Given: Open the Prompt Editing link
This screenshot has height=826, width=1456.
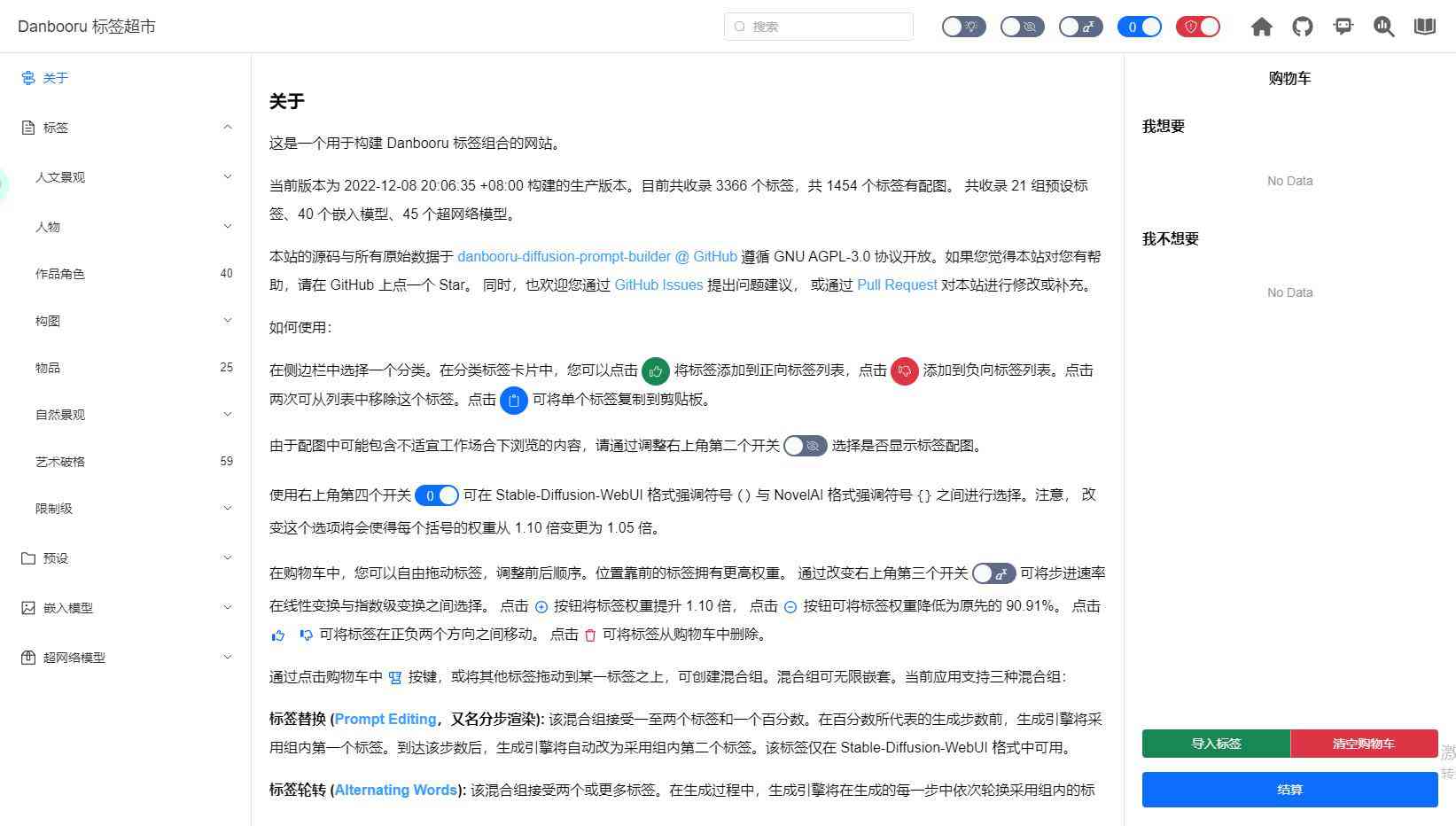Looking at the screenshot, I should (x=385, y=720).
